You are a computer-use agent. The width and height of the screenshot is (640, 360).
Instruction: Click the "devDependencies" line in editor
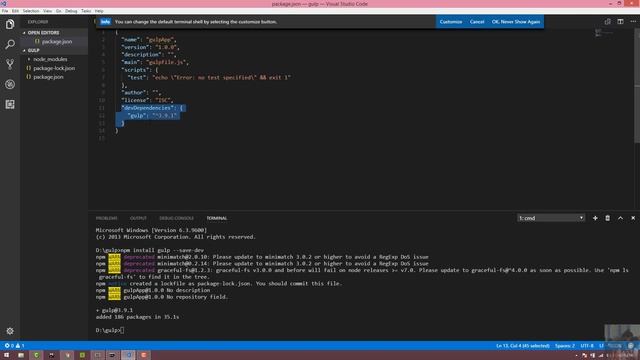152,108
